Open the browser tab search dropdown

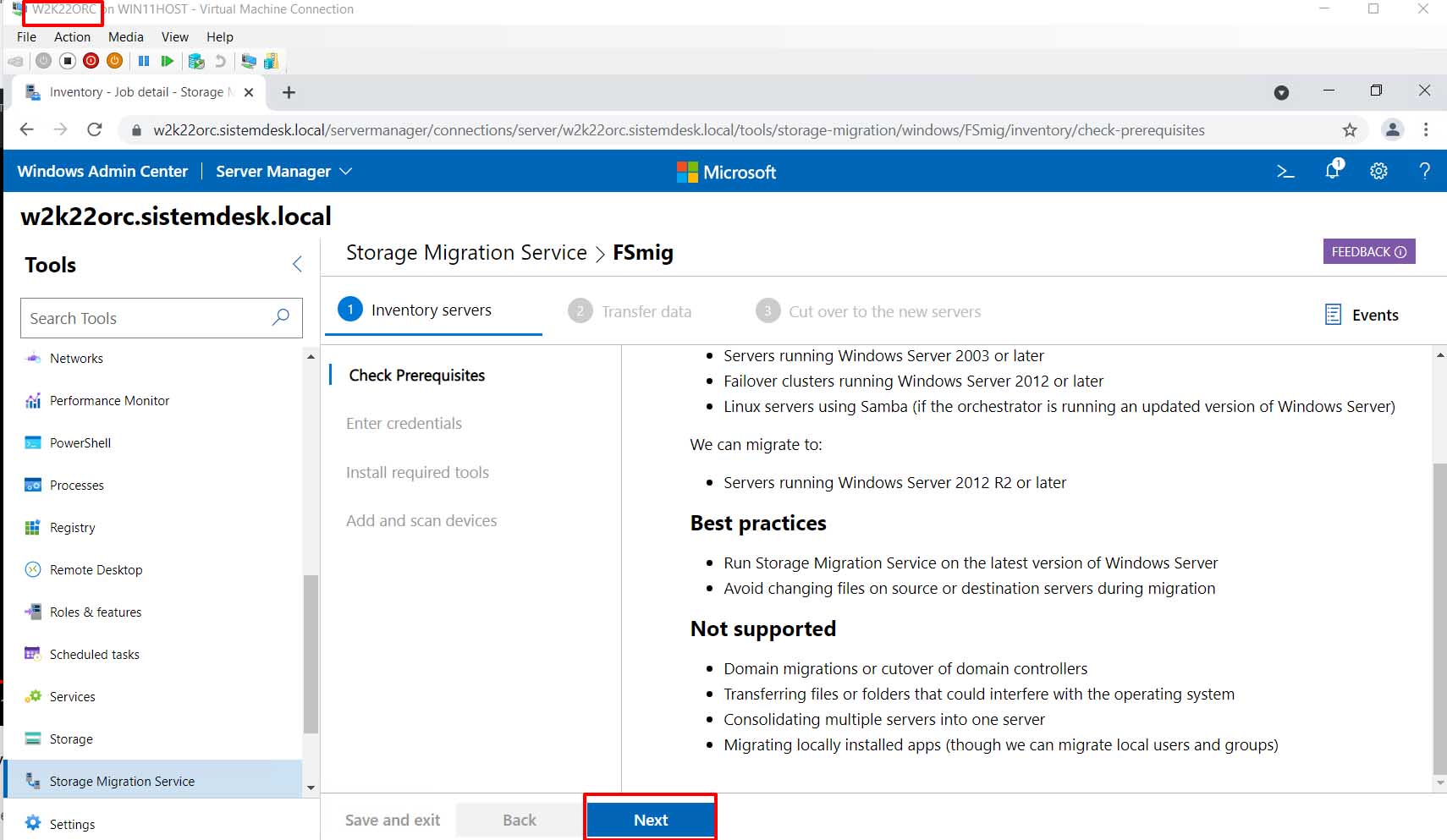tap(1281, 92)
